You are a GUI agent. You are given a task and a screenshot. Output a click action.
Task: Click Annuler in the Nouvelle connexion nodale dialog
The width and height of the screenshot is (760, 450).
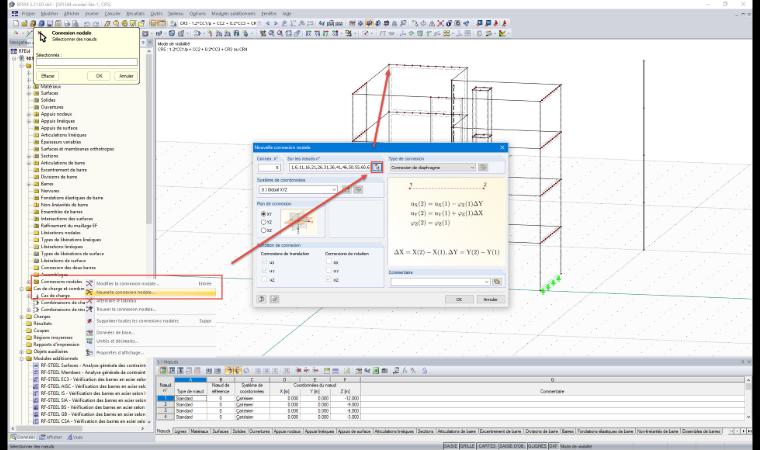pyautogui.click(x=491, y=299)
